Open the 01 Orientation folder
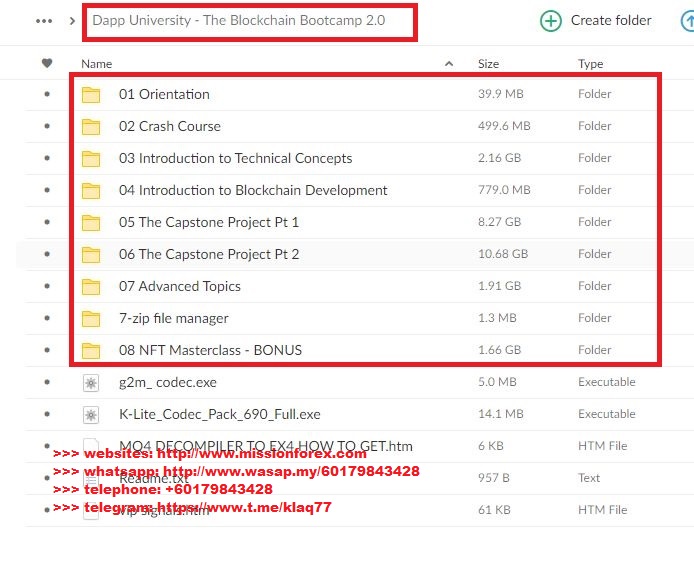 point(164,94)
